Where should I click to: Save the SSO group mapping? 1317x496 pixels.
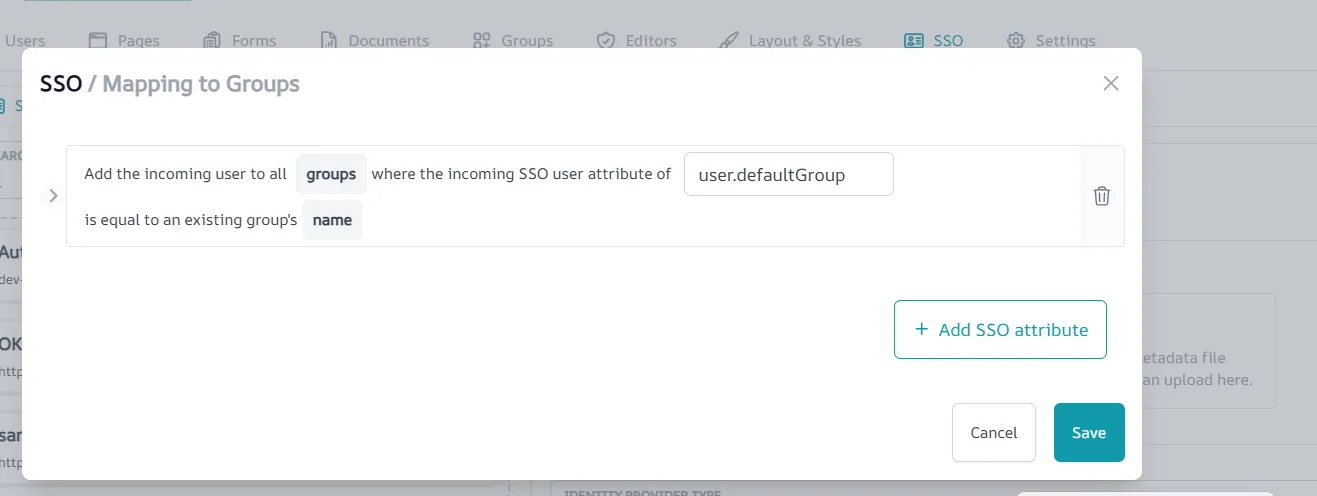click(x=1089, y=432)
